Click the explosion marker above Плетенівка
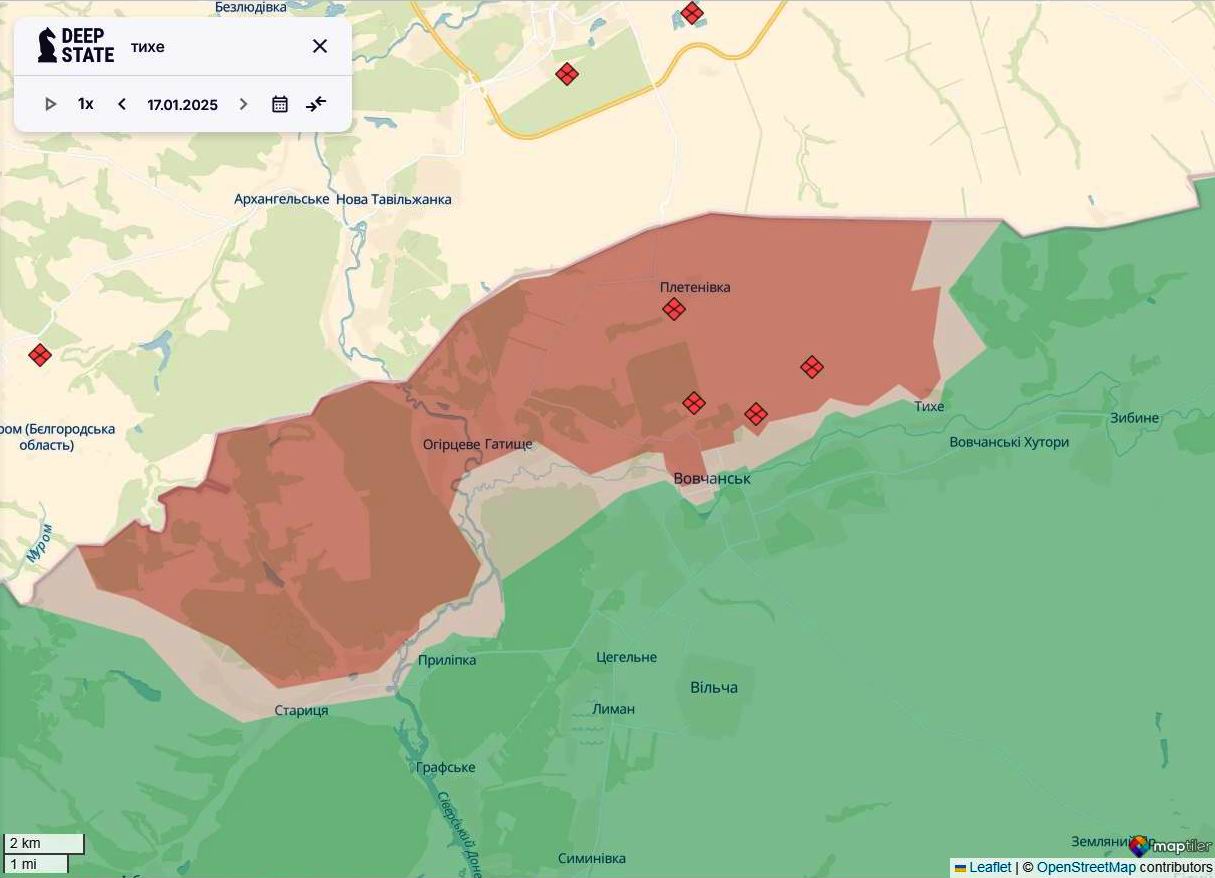This screenshot has height=878, width=1215. (673, 309)
